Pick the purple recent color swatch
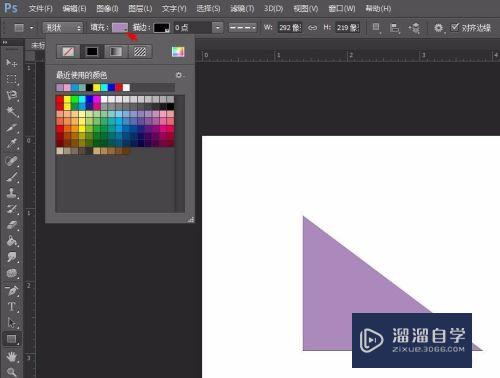The image size is (500, 378). [x=60, y=87]
